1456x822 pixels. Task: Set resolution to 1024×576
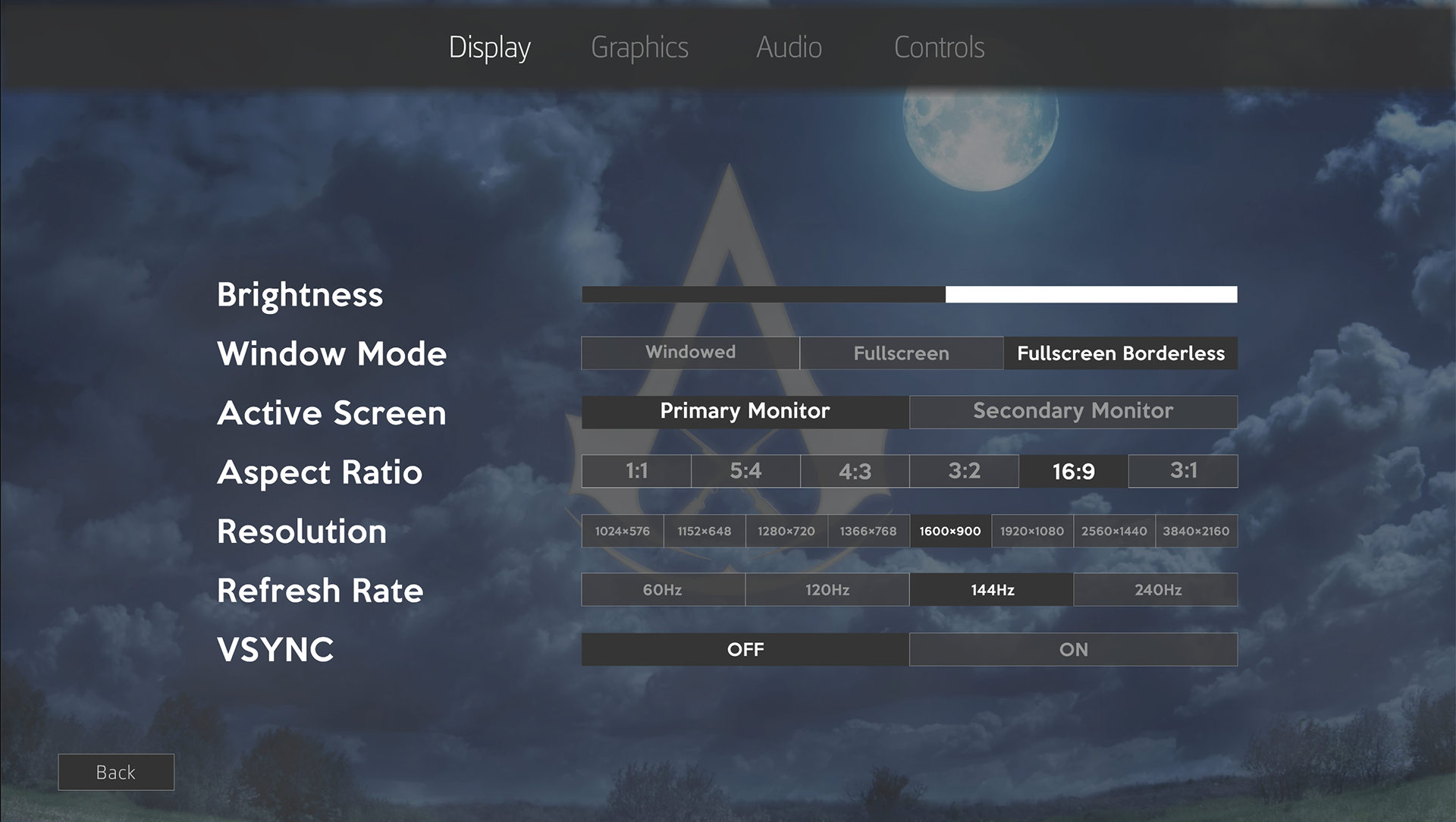click(x=623, y=531)
